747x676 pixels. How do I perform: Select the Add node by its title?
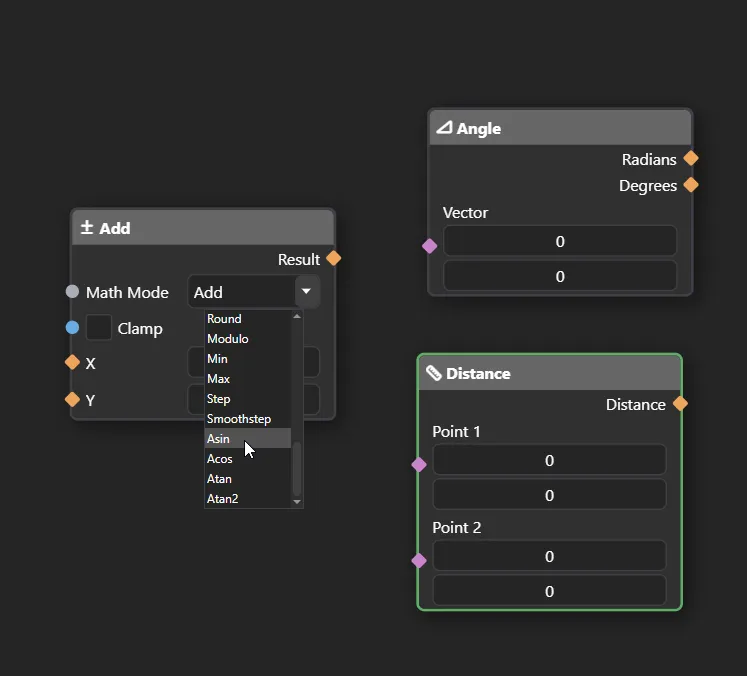coord(115,228)
